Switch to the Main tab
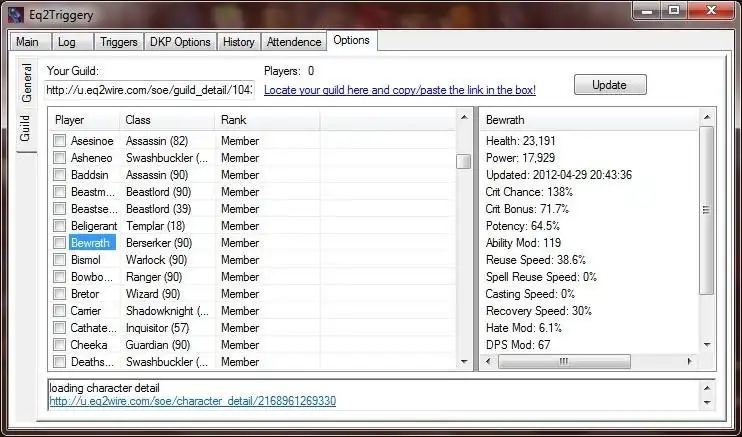This screenshot has height=437, width=742. [x=30, y=42]
